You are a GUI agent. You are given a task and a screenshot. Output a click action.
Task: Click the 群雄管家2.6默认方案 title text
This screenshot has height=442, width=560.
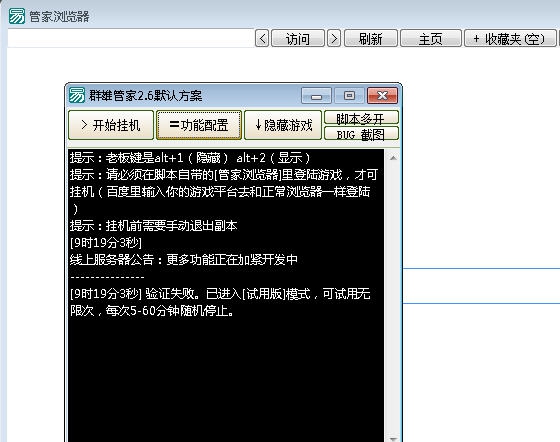click(146, 96)
